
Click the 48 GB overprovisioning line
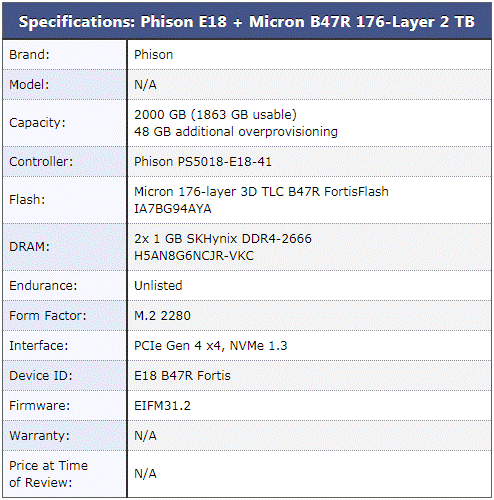pos(236,132)
